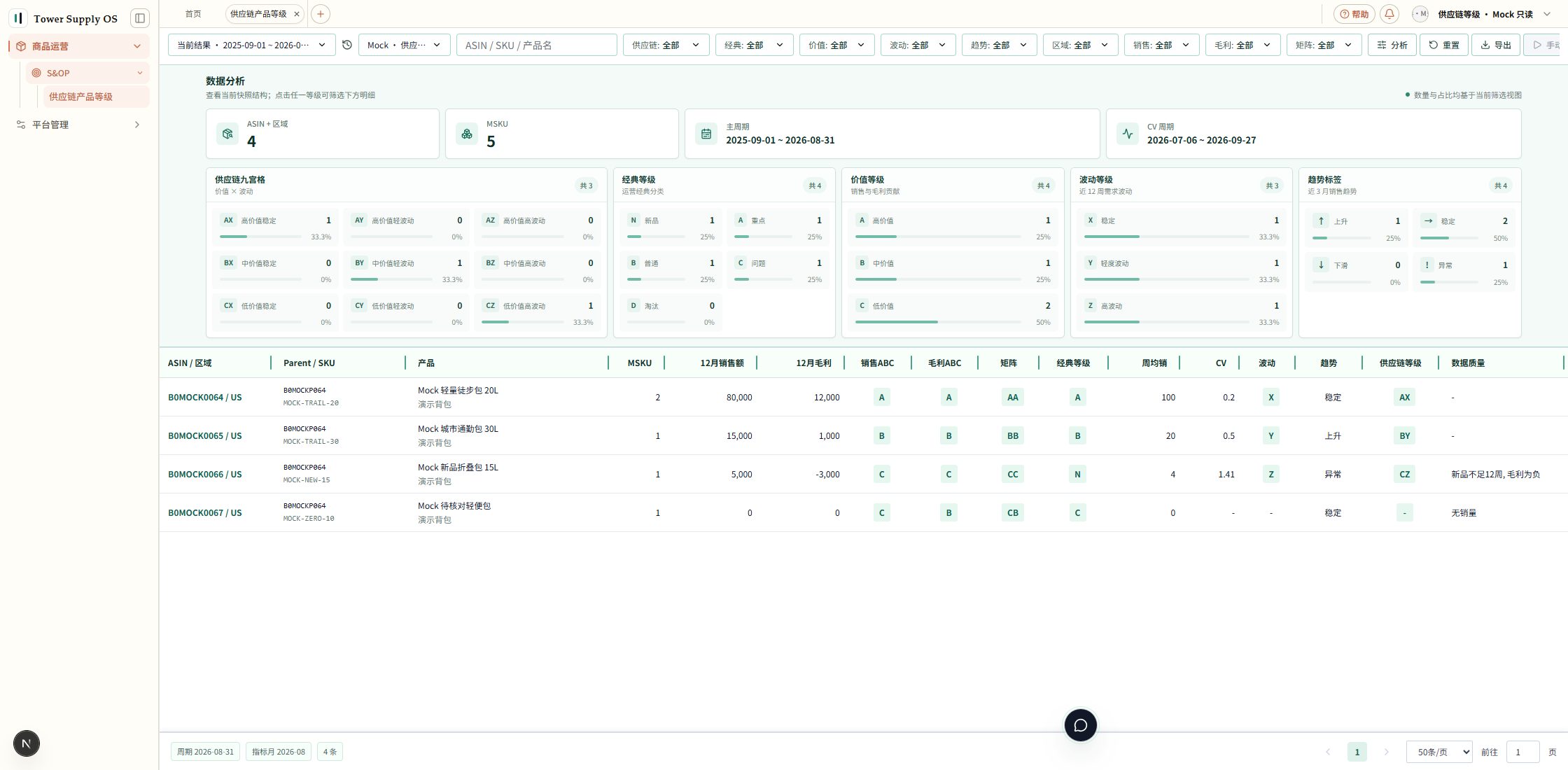Screen dimensions: 1568x770
Task: Select the 下滑 trend arrow tile
Action: (x=1356, y=271)
